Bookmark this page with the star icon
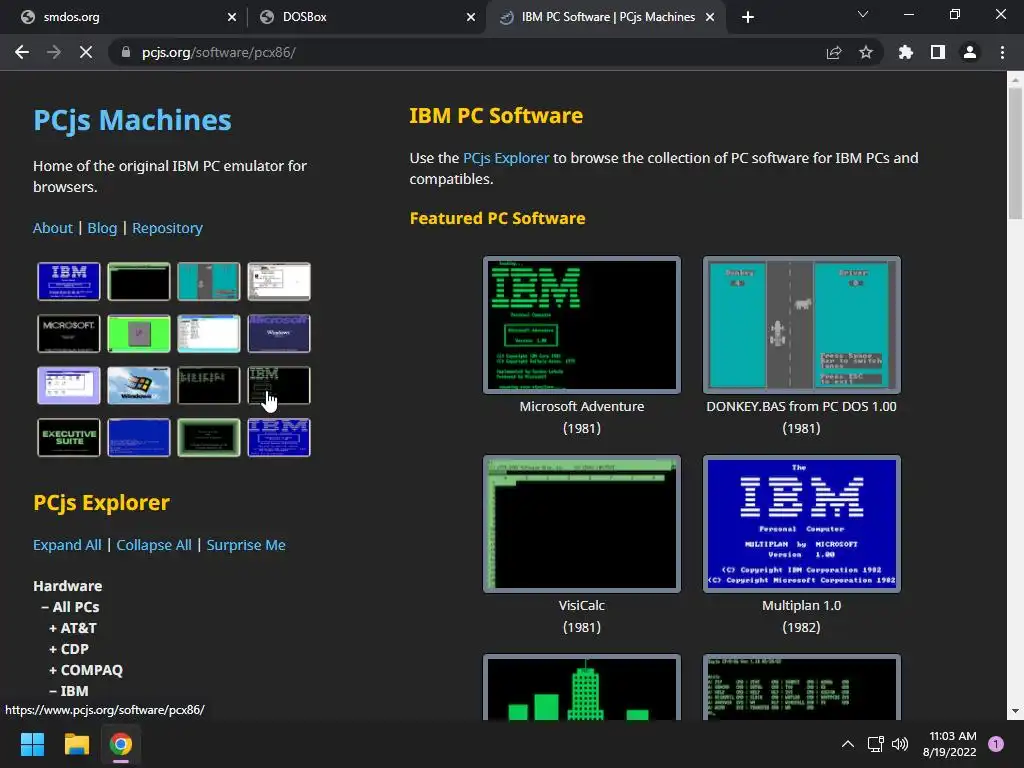 click(866, 52)
